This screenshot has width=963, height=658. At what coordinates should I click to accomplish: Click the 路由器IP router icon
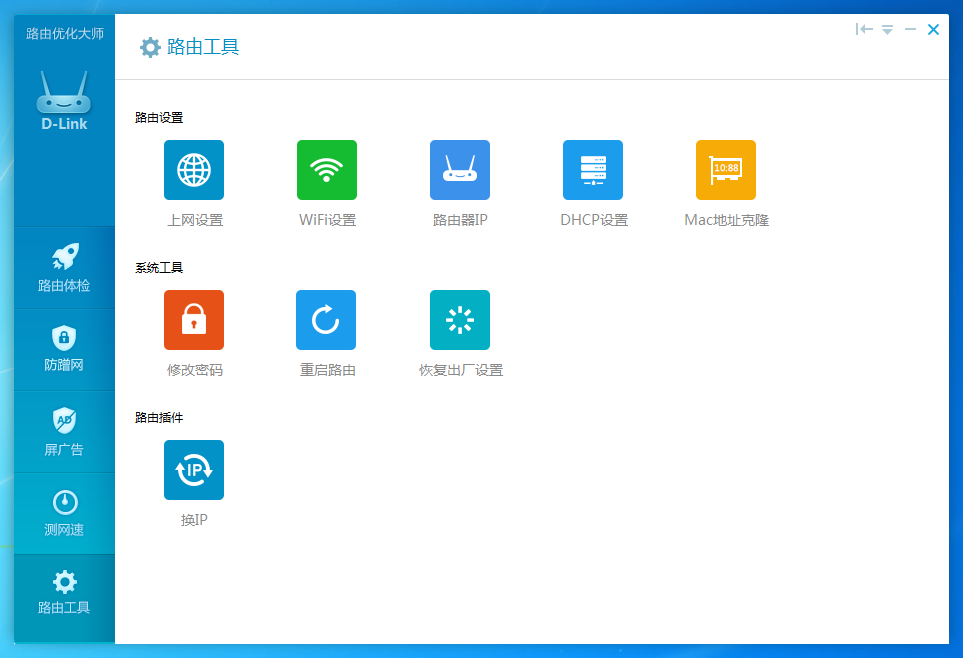pyautogui.click(x=460, y=170)
